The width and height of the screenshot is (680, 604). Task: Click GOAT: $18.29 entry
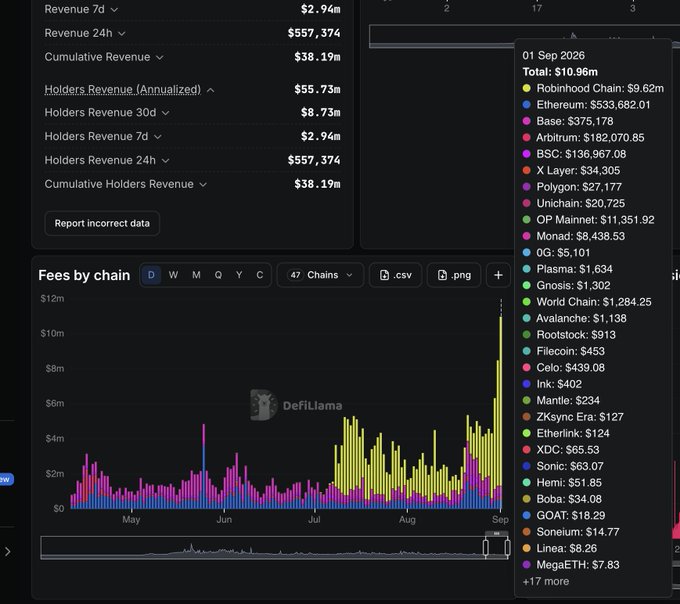(x=564, y=516)
